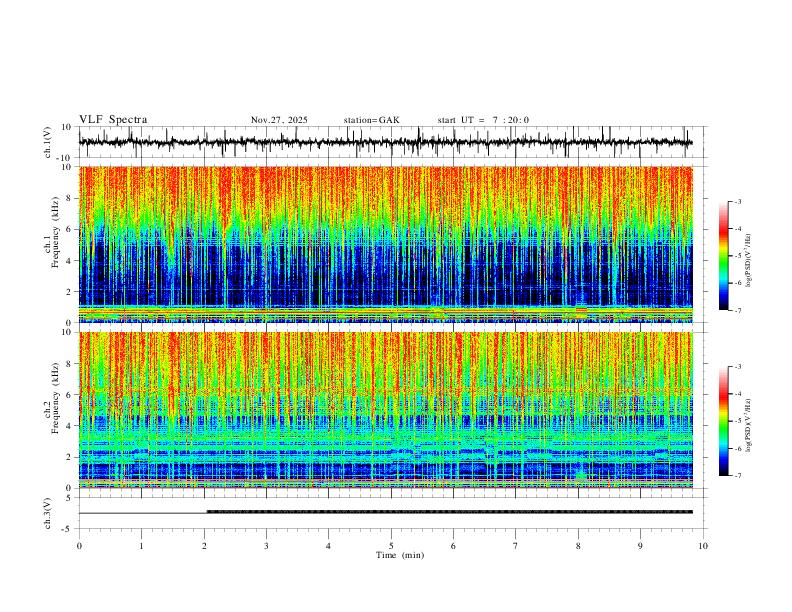Click the time axis tick label "3"
This screenshot has width=792, height=612.
point(266,546)
